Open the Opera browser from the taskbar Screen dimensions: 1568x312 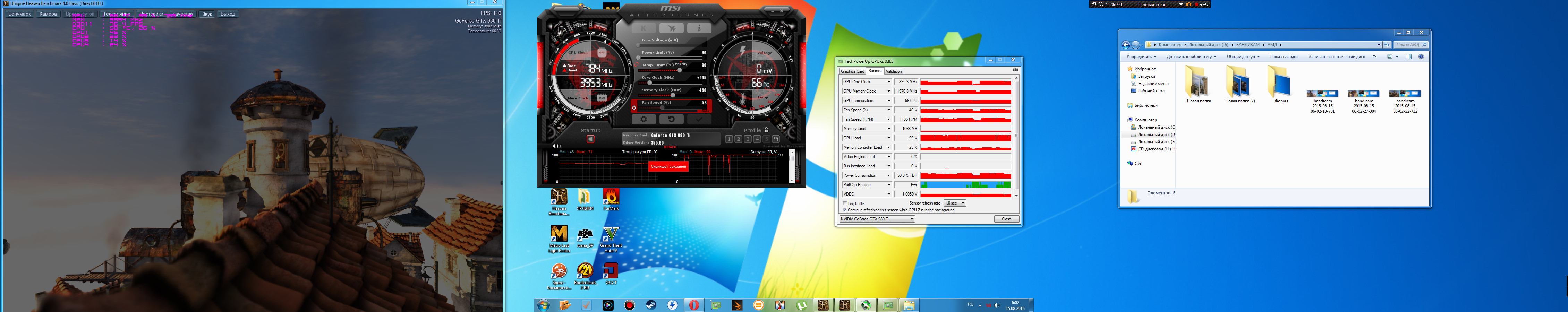[x=694, y=305]
